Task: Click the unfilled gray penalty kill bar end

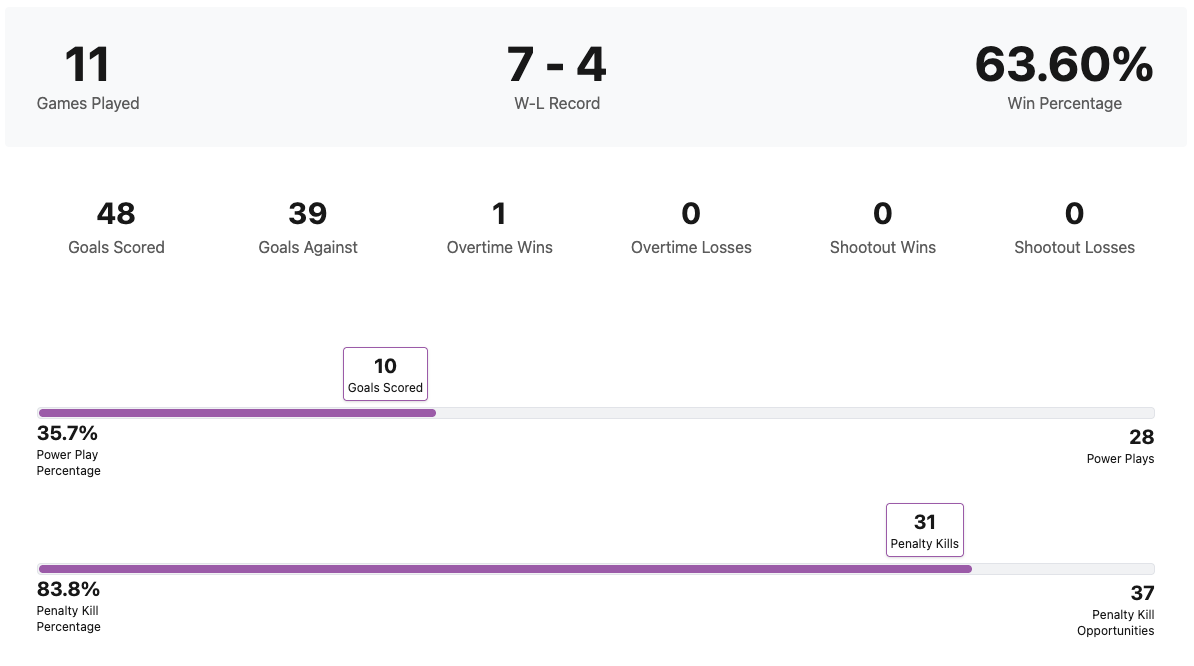Action: pyautogui.click(x=1063, y=569)
